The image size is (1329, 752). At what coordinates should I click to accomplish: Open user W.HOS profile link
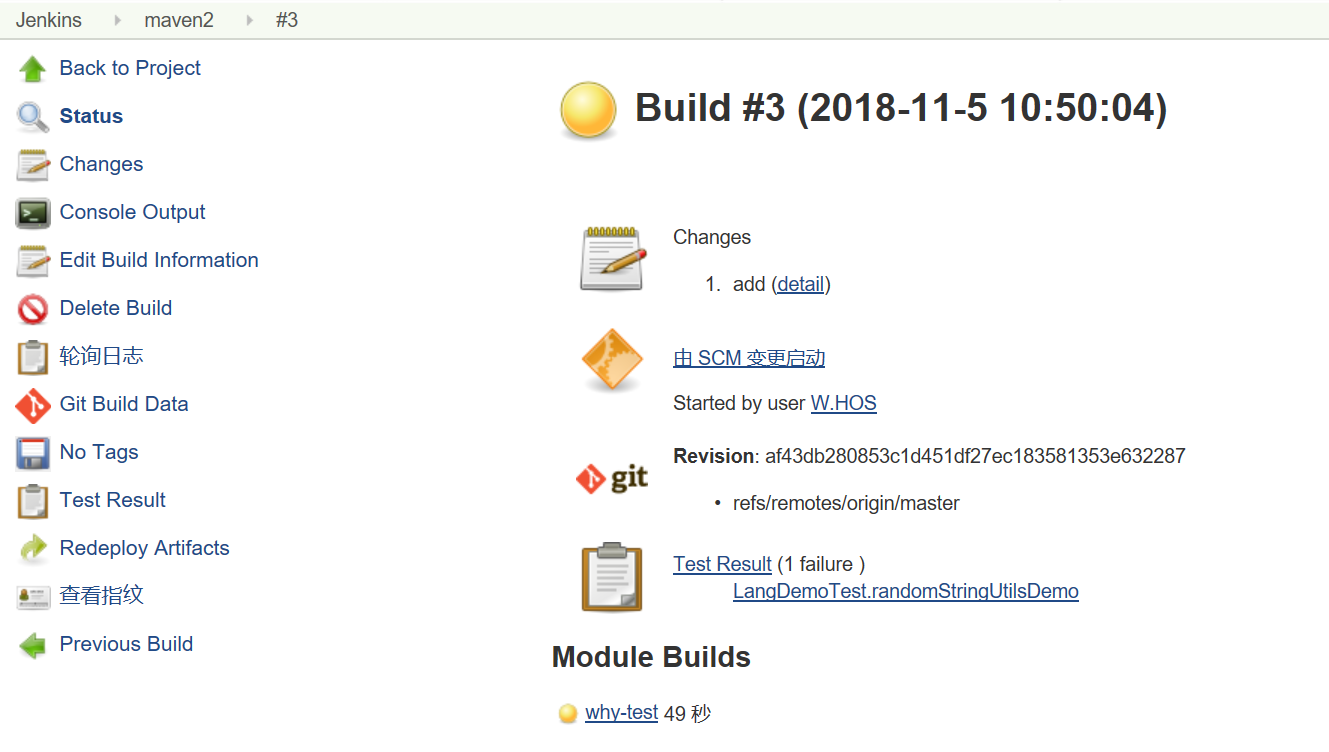tap(843, 403)
